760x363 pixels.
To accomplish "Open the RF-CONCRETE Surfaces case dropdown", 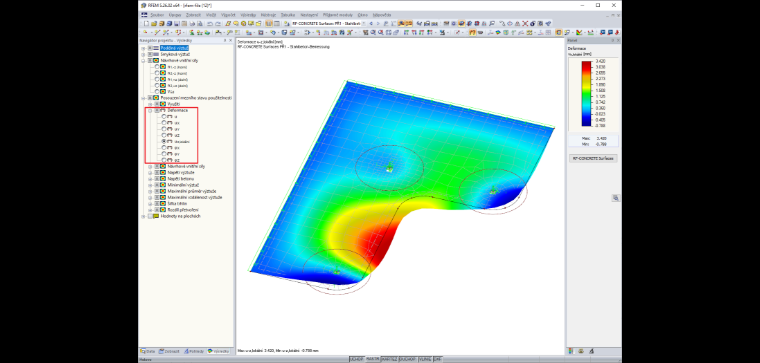I will tap(364, 23).
